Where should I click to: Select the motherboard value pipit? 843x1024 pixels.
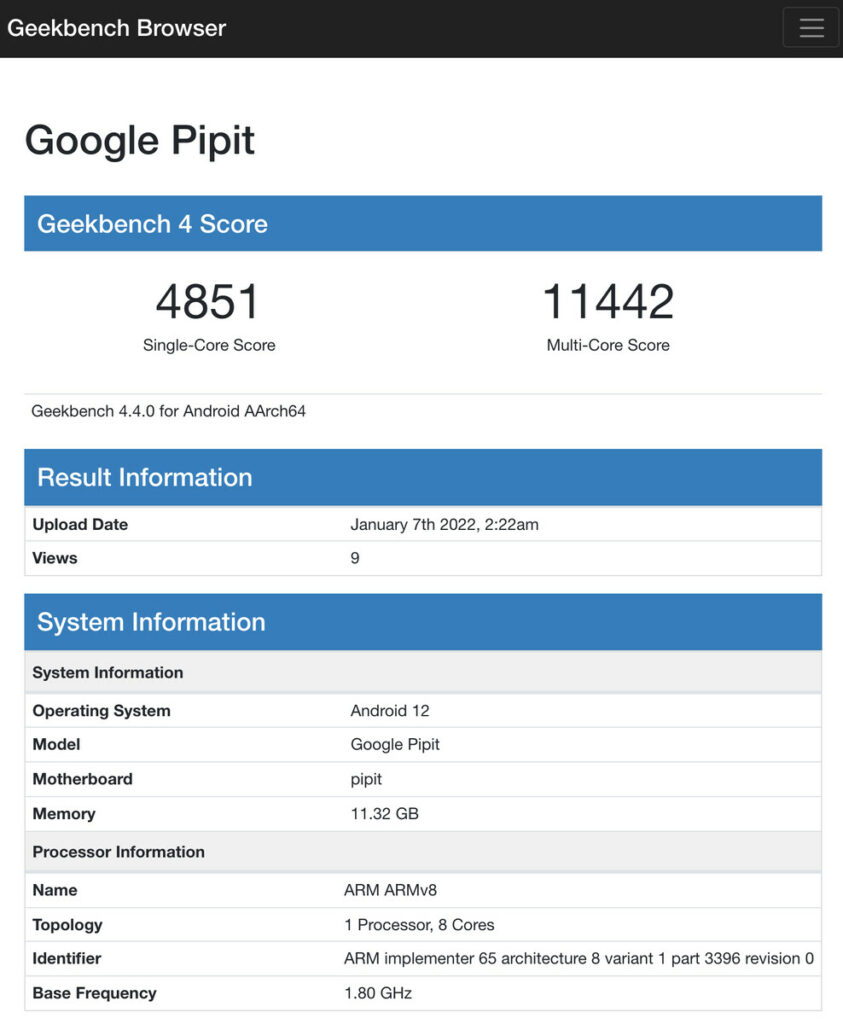(366, 780)
